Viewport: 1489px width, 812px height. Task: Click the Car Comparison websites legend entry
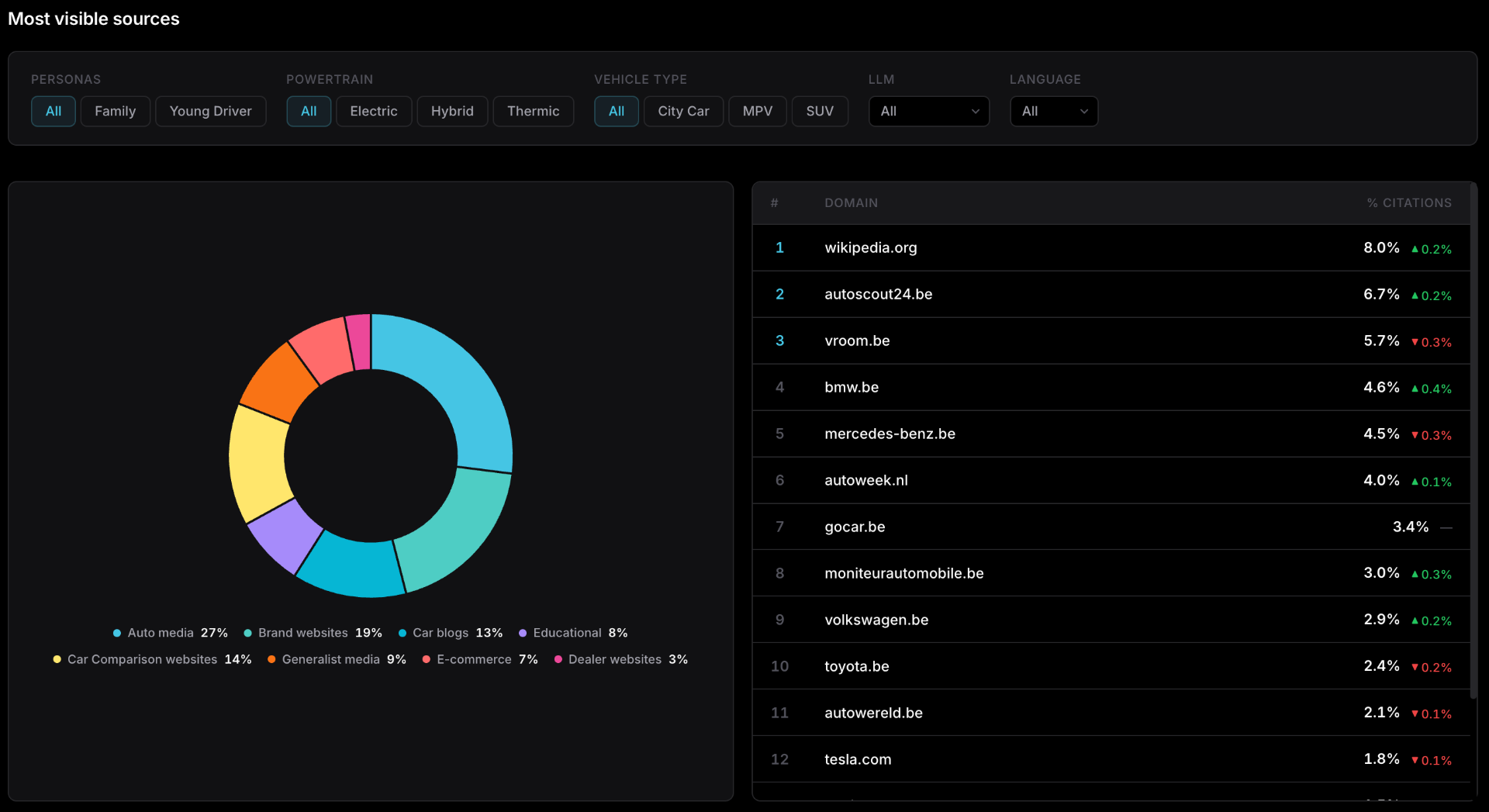(x=152, y=659)
